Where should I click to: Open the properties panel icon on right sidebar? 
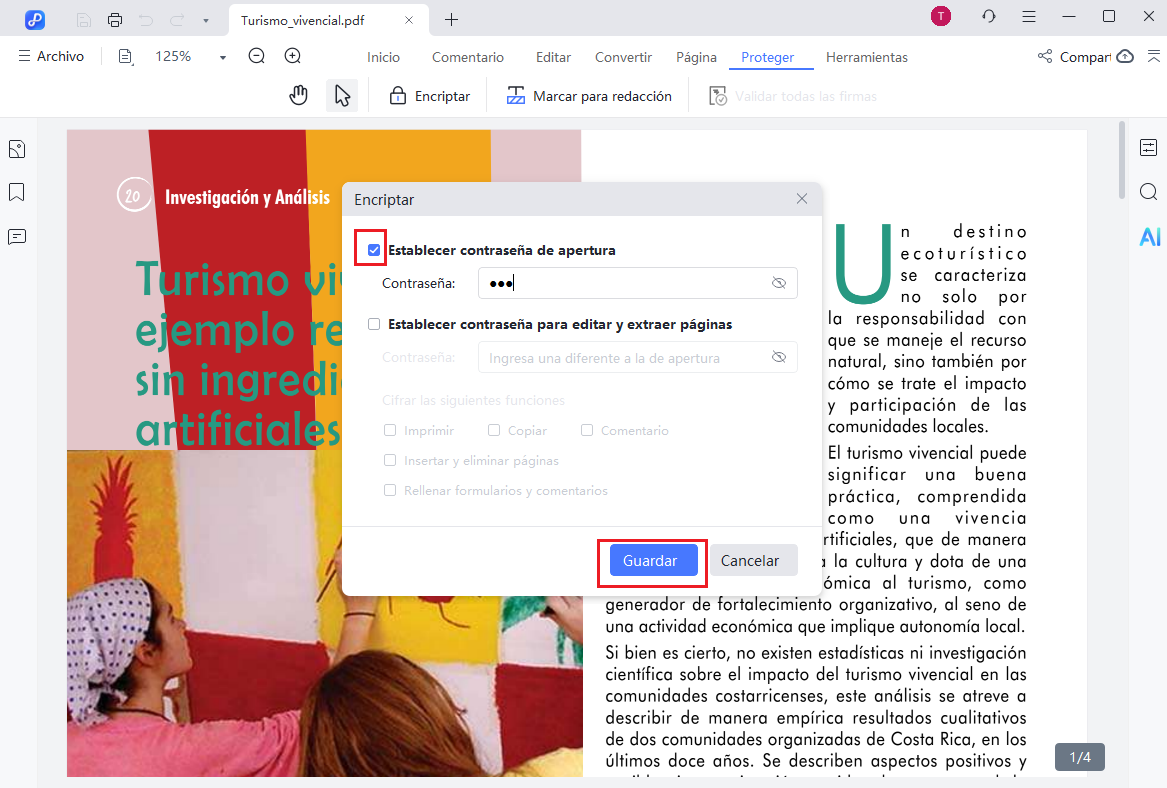coord(1149,147)
